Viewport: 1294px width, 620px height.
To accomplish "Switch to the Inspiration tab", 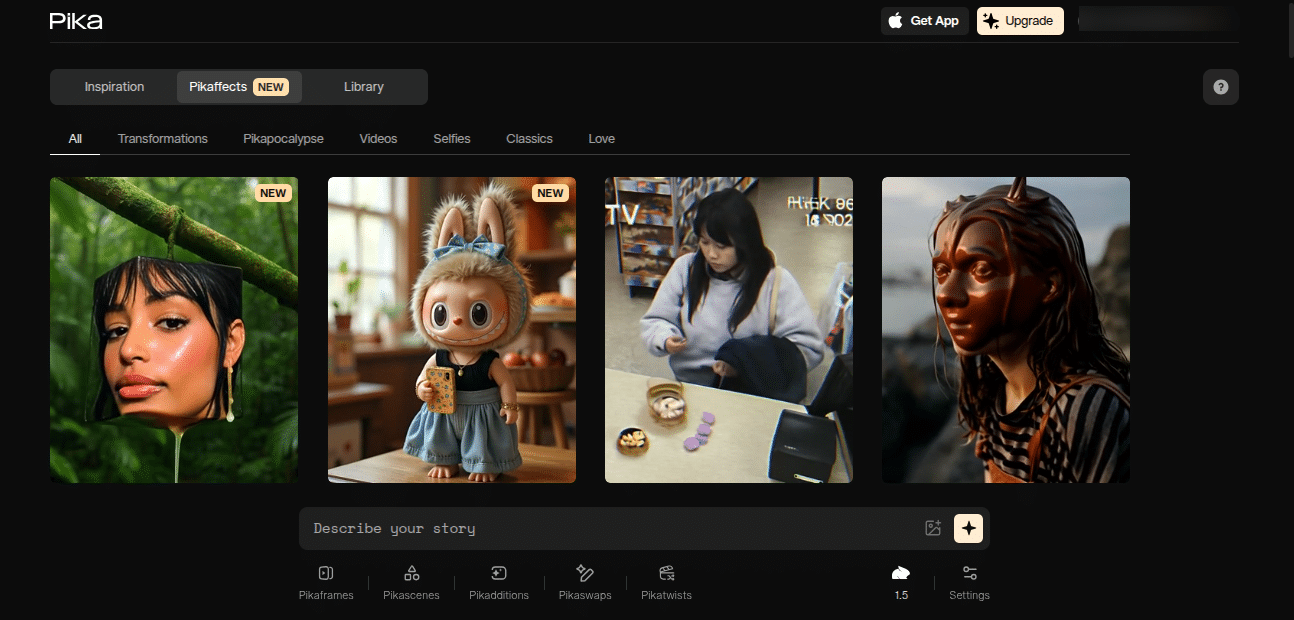I will pos(114,87).
